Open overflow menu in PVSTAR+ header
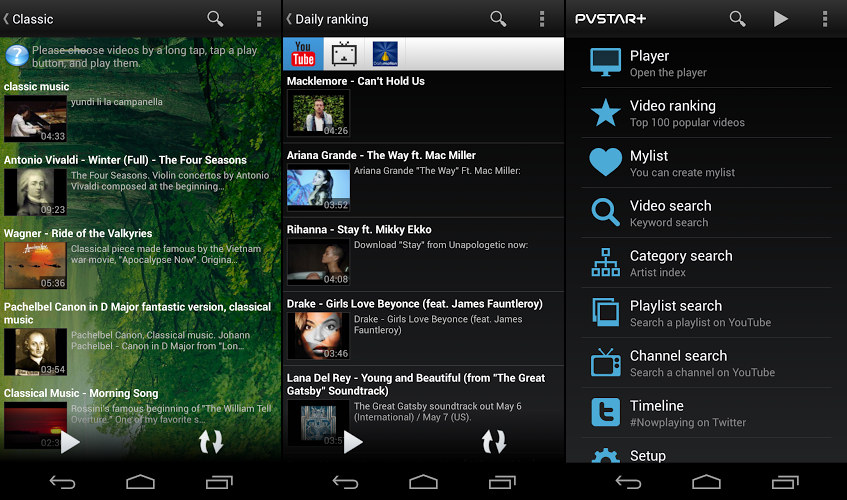This screenshot has width=847, height=500. pos(824,19)
